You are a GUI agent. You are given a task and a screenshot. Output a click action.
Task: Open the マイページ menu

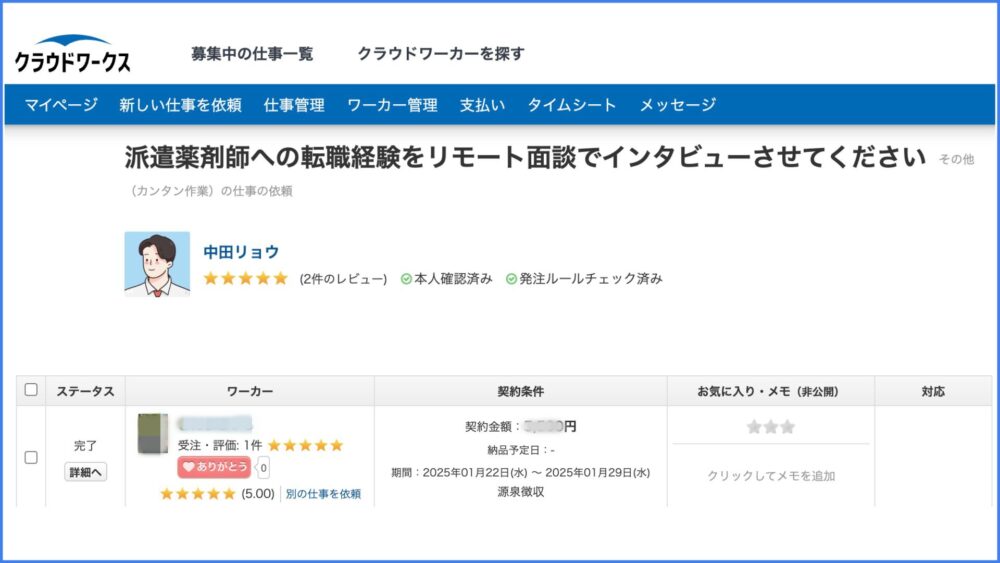(61, 105)
